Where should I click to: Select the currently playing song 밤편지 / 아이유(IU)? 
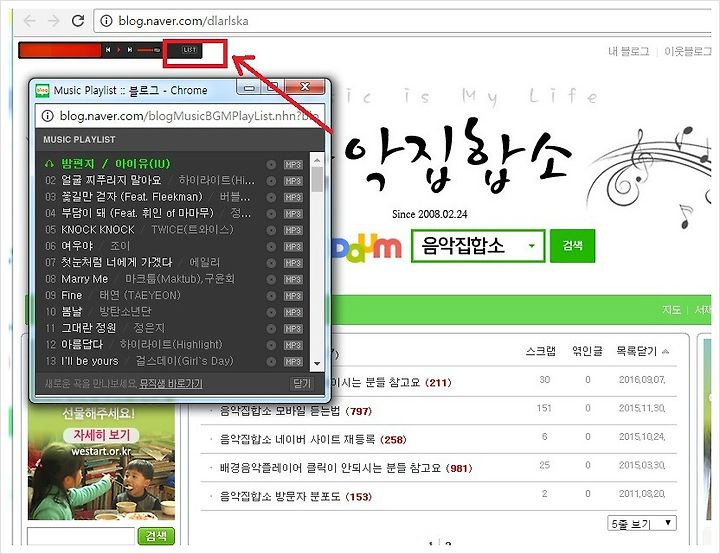pos(115,164)
